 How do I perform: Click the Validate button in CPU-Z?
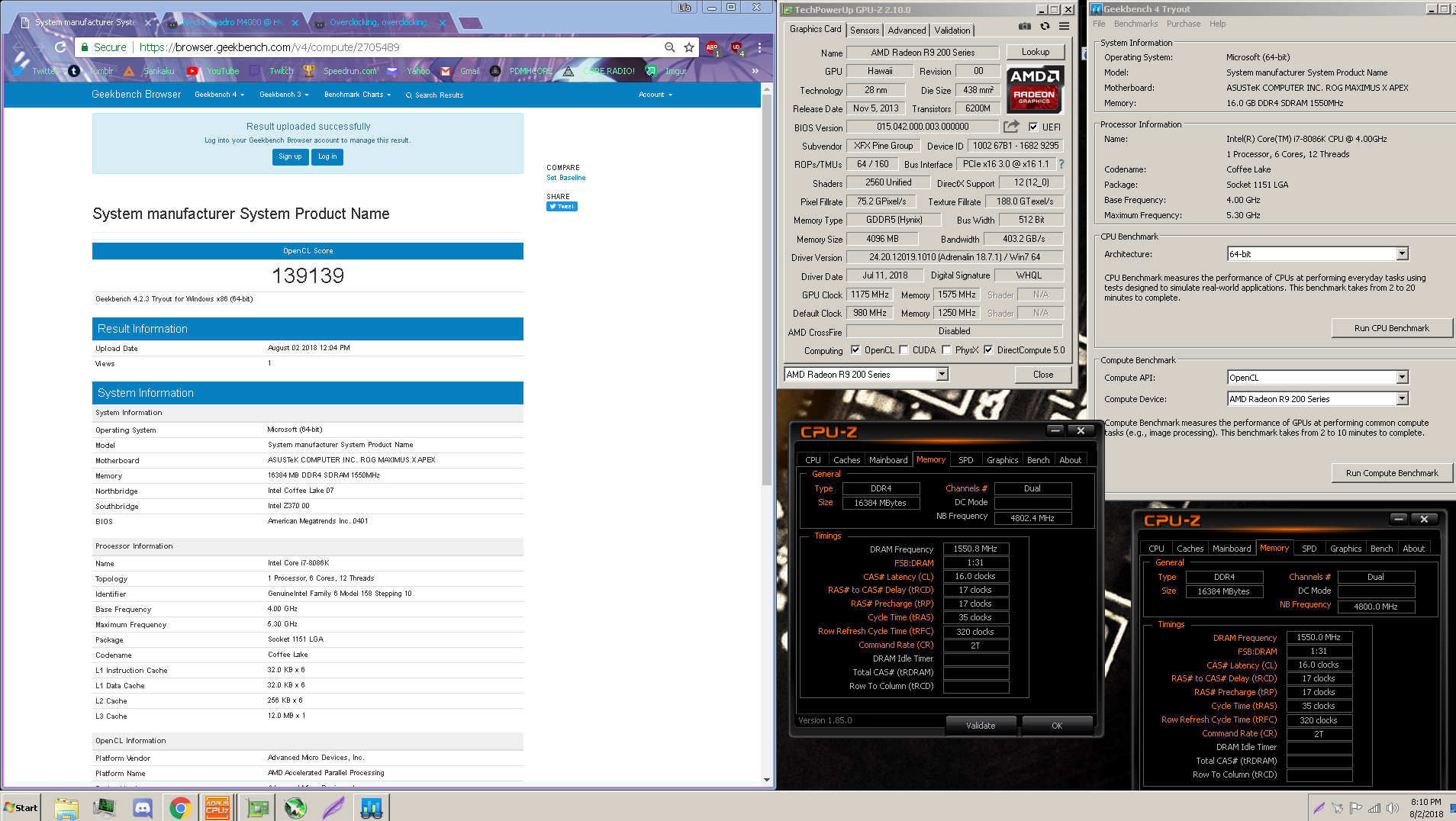[981, 726]
